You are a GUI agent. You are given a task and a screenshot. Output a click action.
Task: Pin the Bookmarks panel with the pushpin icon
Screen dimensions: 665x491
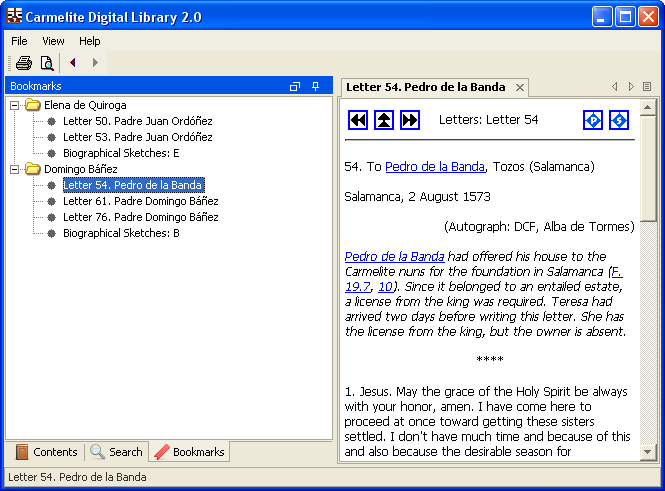pos(316,87)
